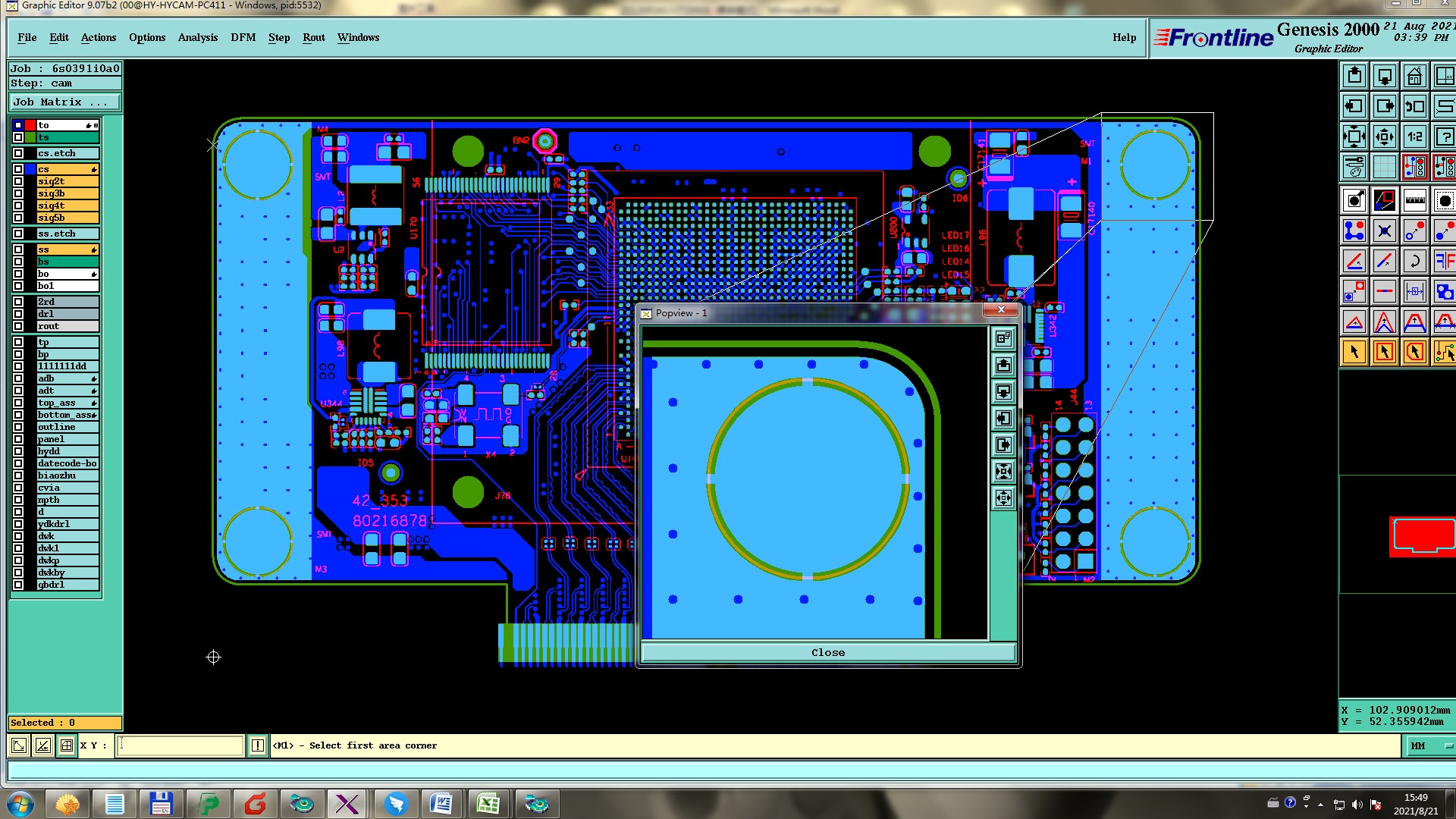Click Close button in Popview window
This screenshot has width=1456, height=819.
coord(827,652)
